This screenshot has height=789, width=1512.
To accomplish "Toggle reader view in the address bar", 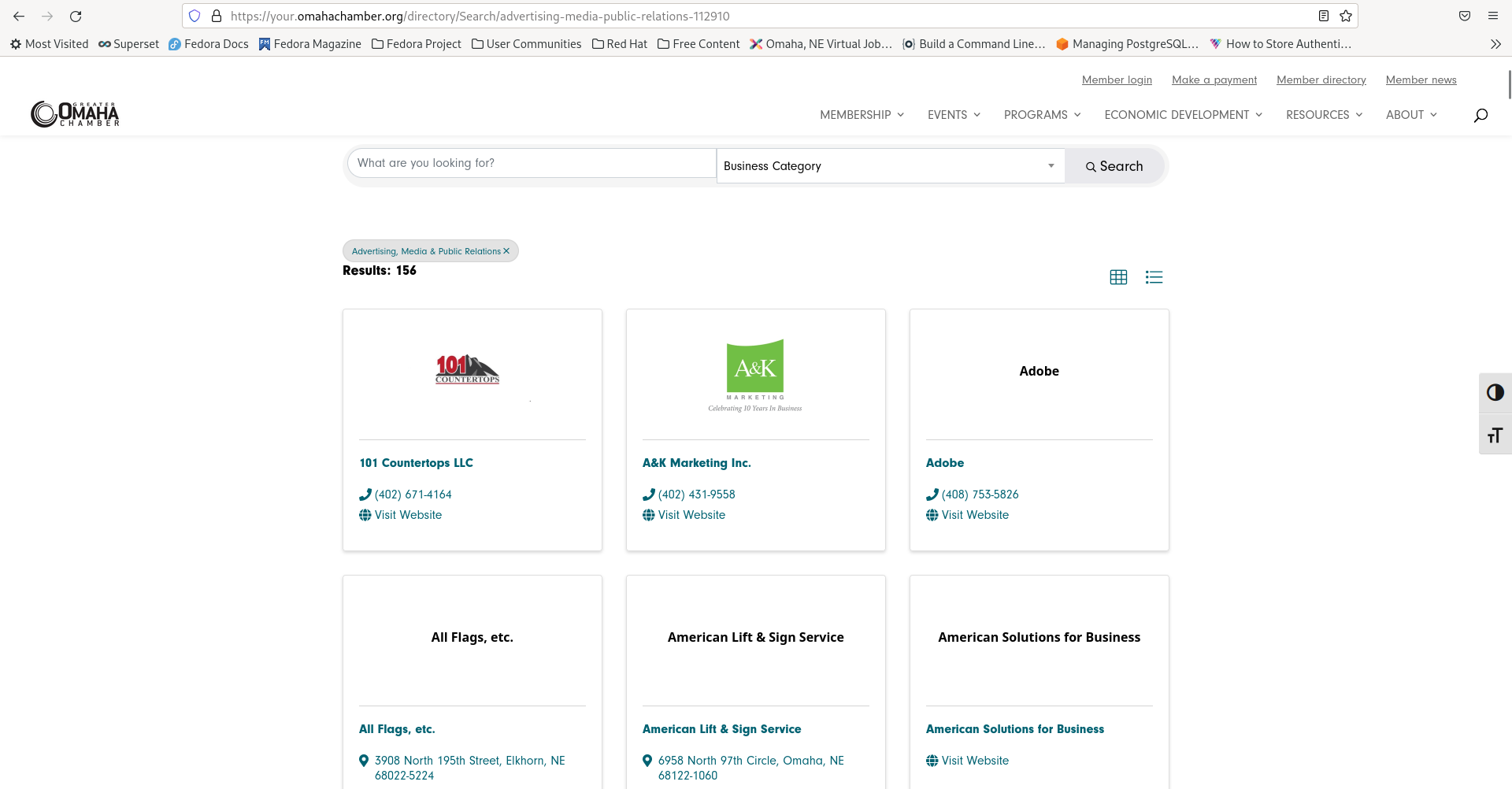I will (1324, 16).
